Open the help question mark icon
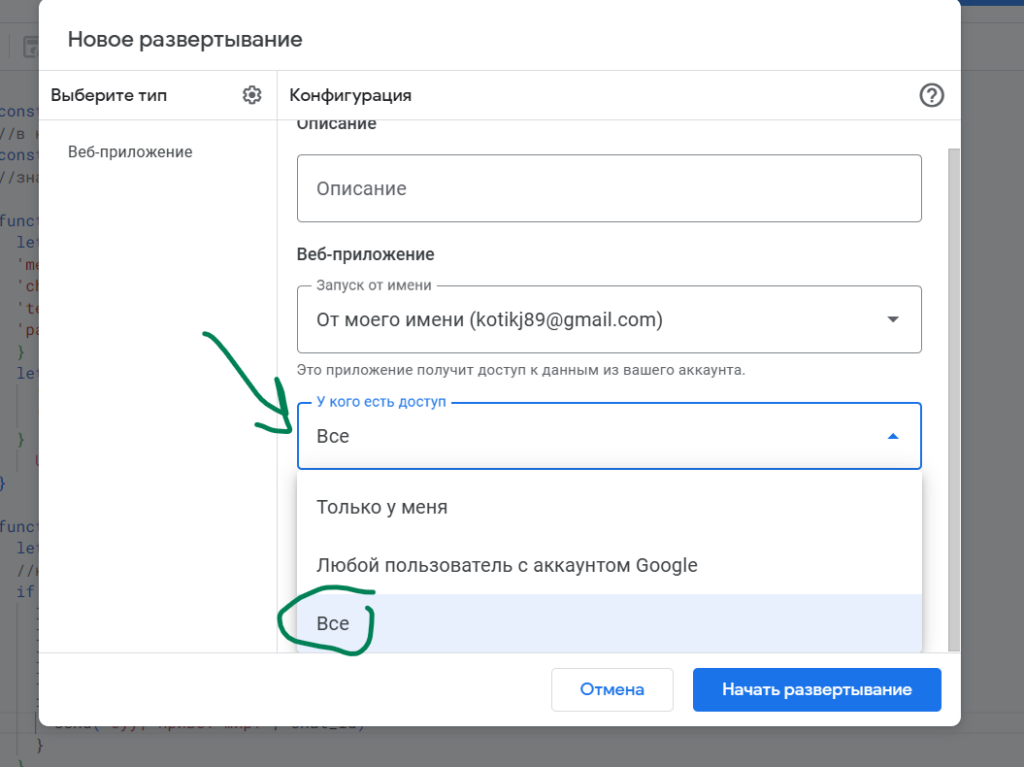1024x767 pixels. pos(931,95)
